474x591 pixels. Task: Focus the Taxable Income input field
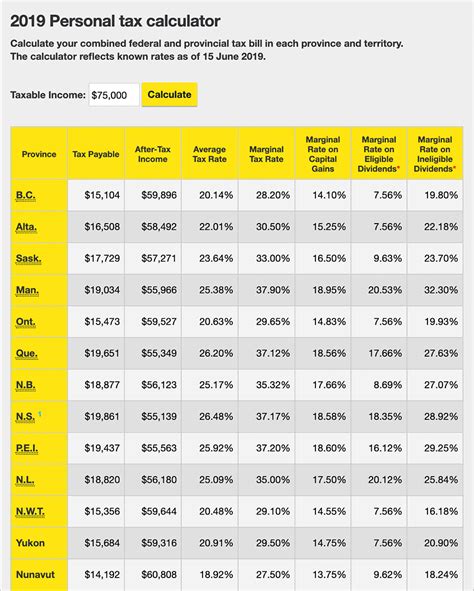(x=114, y=95)
